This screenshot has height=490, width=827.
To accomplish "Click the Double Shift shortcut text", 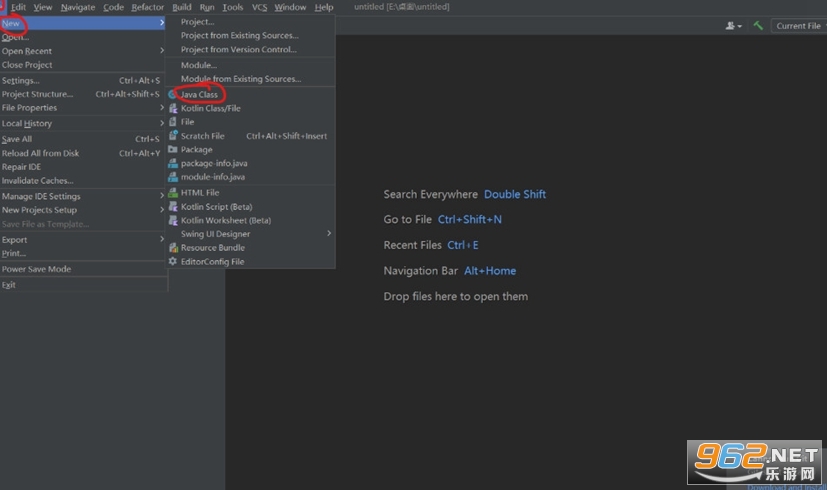I will coord(515,194).
